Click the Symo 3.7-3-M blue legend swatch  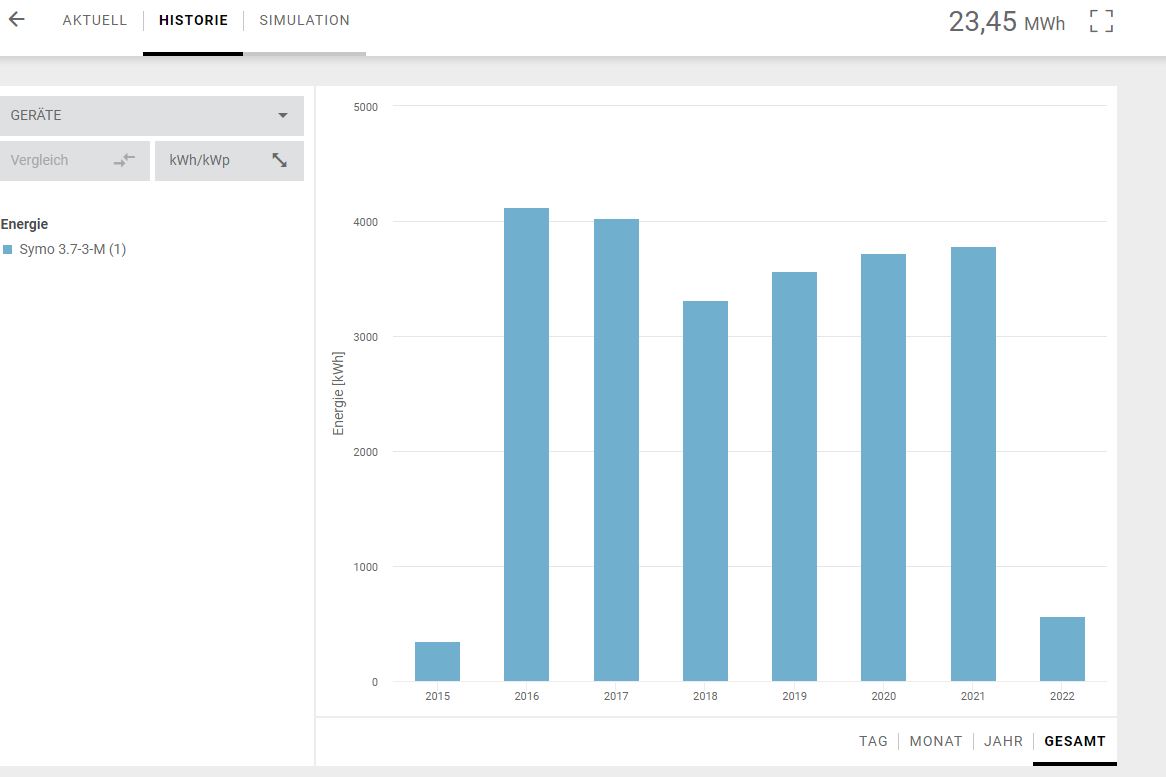click(x=8, y=250)
